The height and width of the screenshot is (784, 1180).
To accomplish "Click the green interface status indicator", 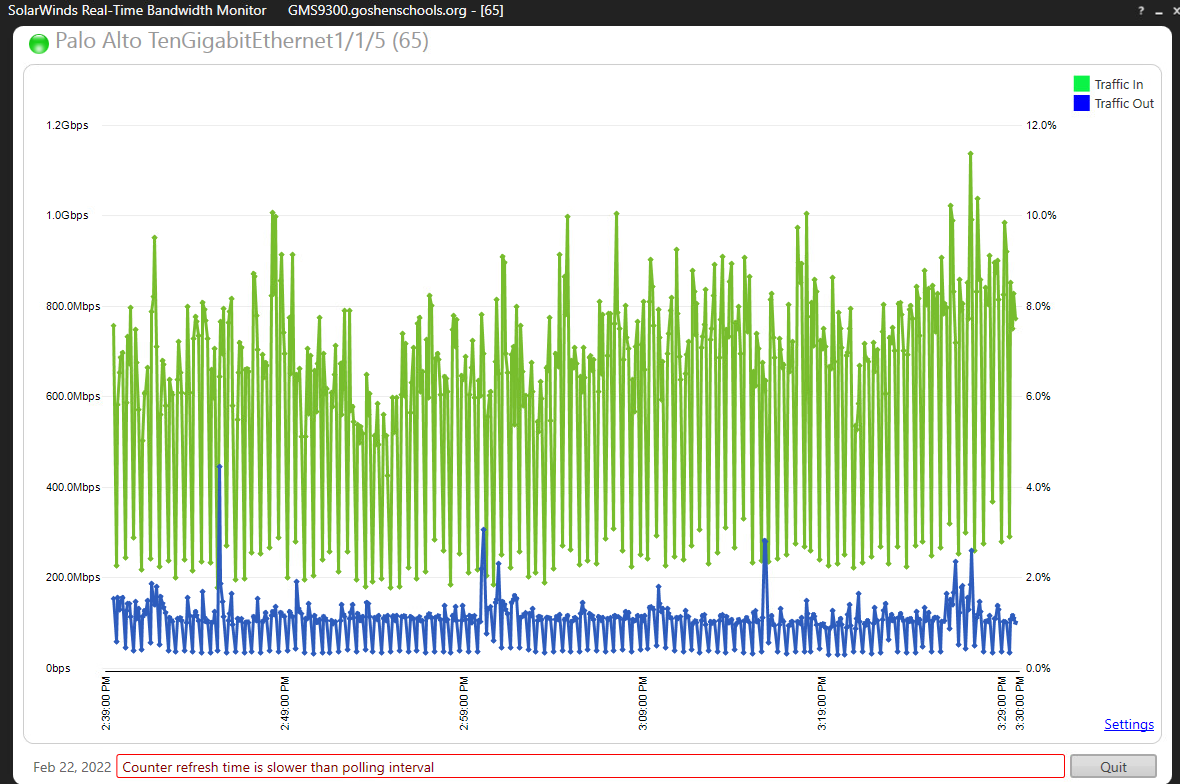I will (x=38, y=44).
